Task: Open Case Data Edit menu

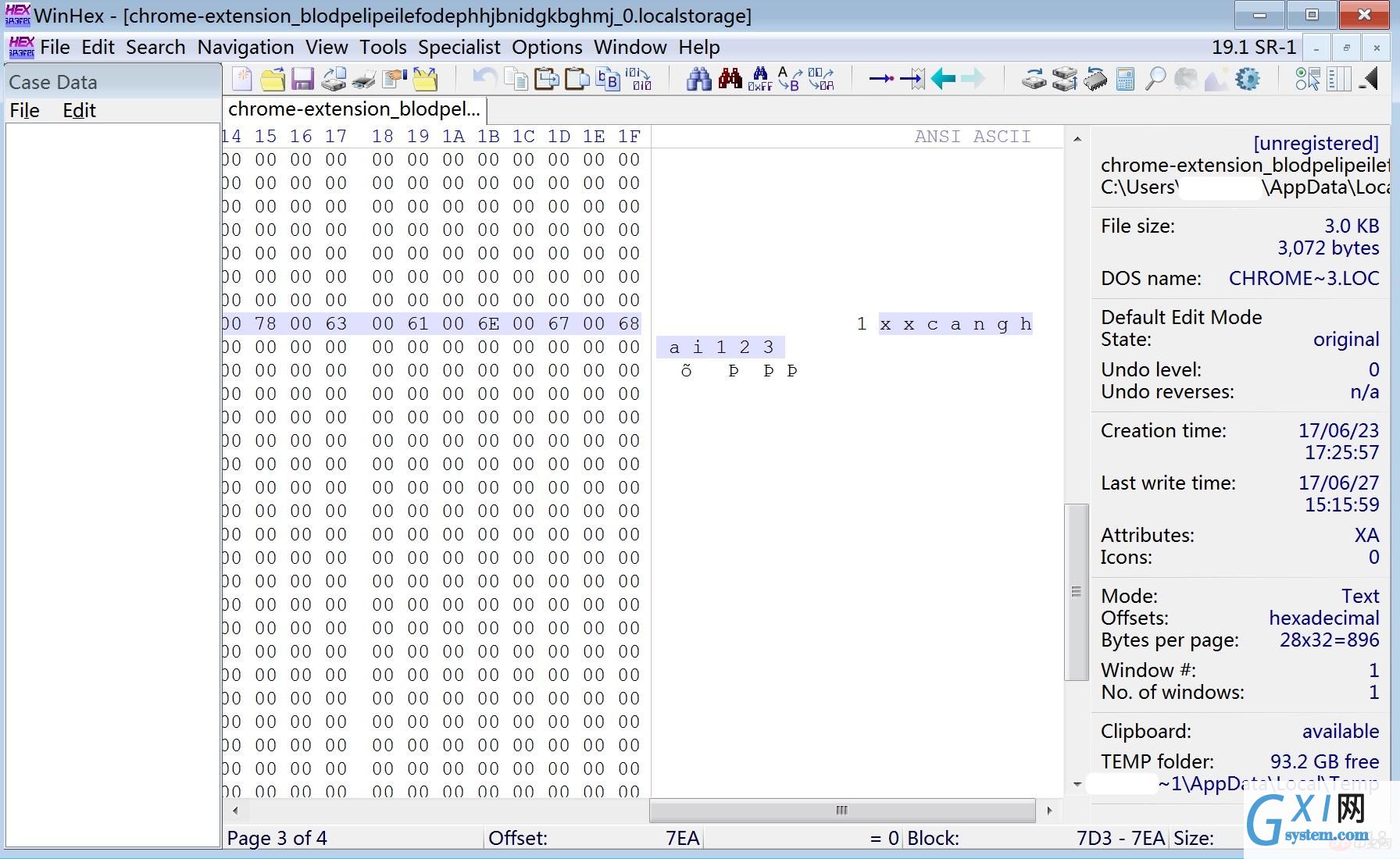Action: click(79, 111)
